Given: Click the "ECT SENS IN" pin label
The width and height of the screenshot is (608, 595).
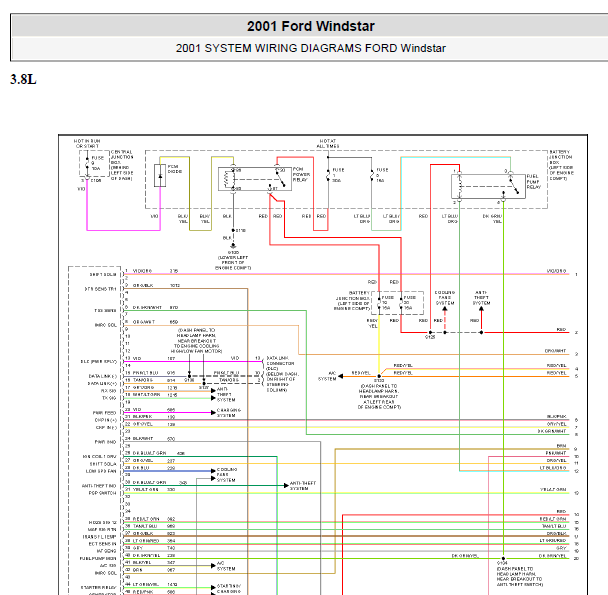Looking at the screenshot, I should pyautogui.click(x=102, y=544).
